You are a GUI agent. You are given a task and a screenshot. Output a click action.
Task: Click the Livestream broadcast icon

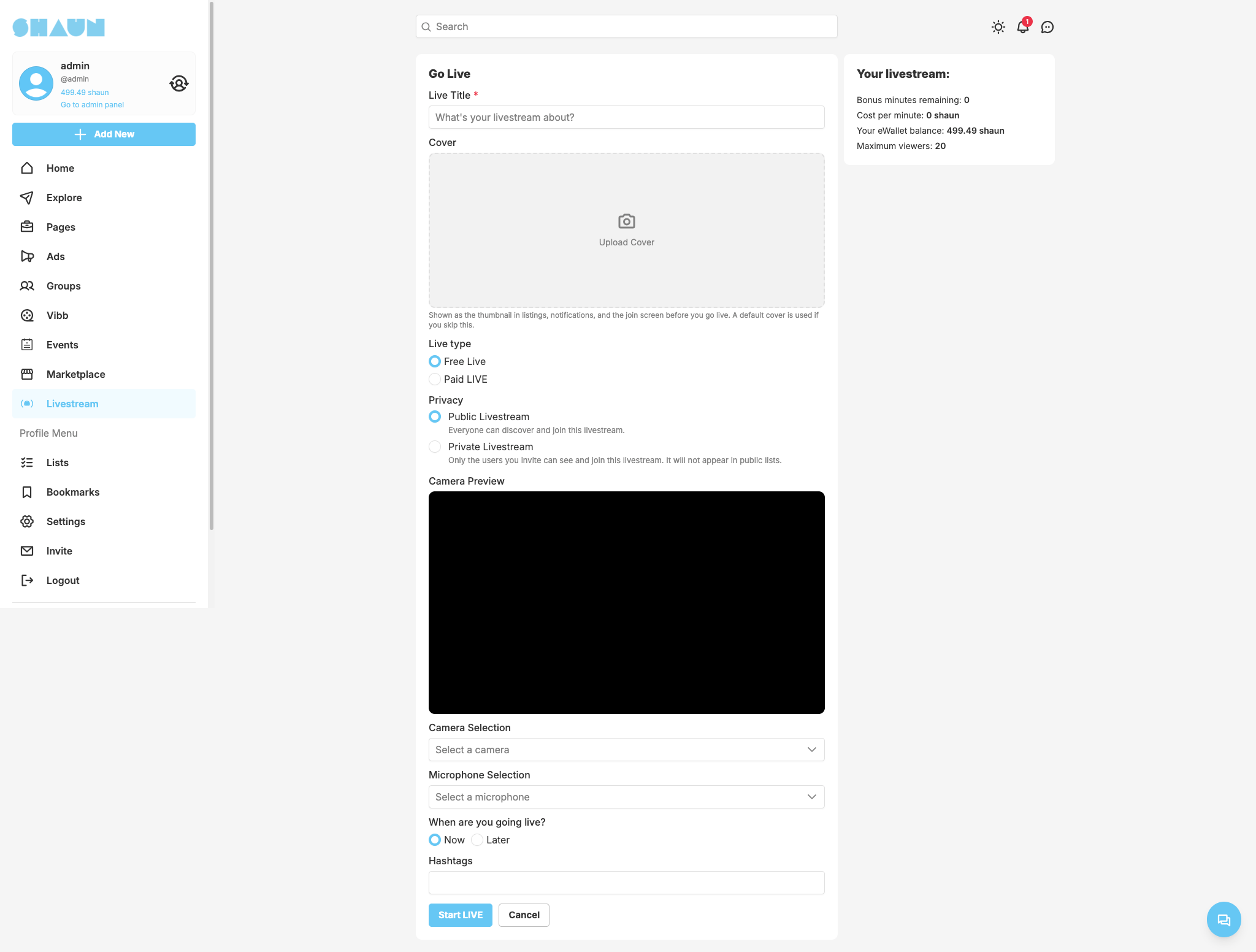coord(27,404)
